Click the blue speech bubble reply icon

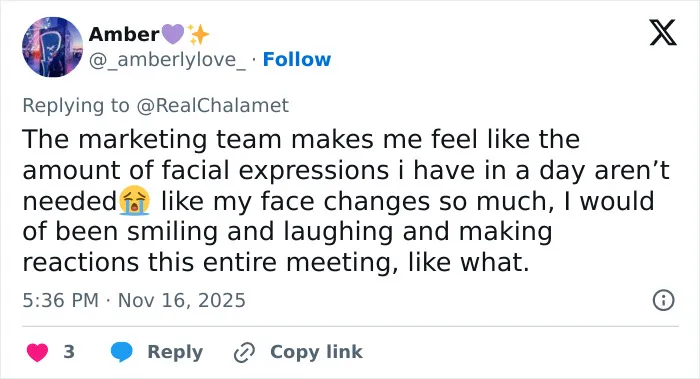121,352
